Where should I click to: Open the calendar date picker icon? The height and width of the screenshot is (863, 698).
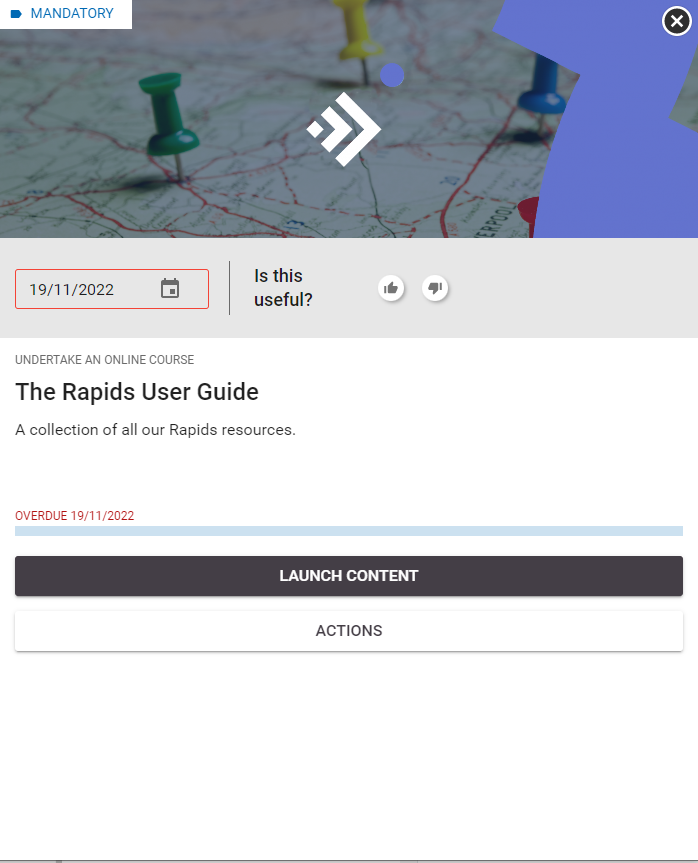[170, 289]
